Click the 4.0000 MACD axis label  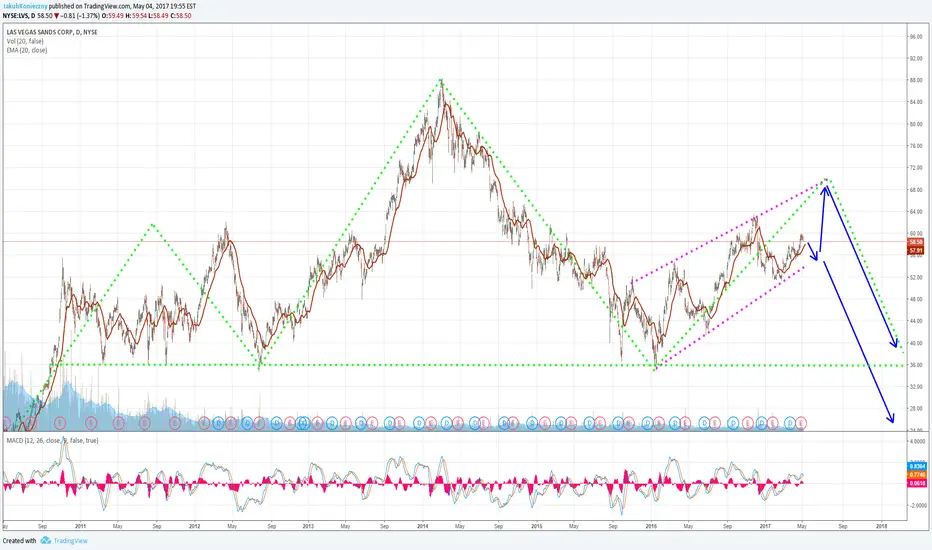point(917,442)
